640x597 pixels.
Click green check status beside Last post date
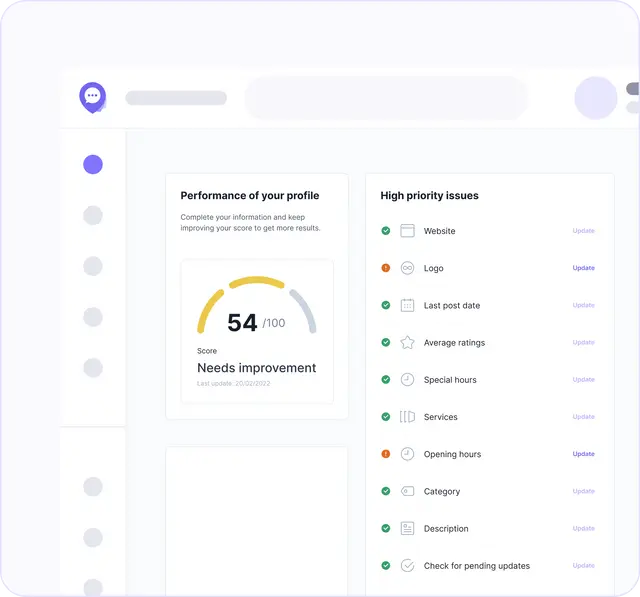click(386, 305)
